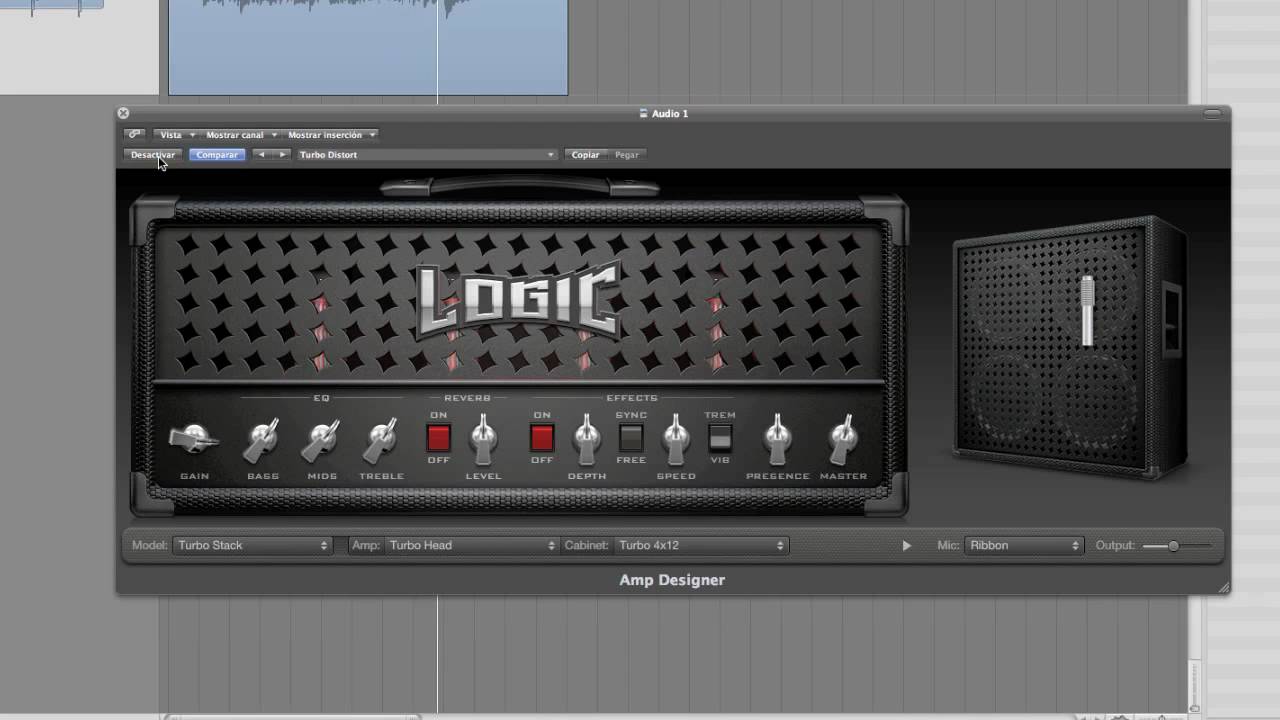This screenshot has height=720, width=1280.
Task: Click the Copiar button
Action: click(585, 155)
